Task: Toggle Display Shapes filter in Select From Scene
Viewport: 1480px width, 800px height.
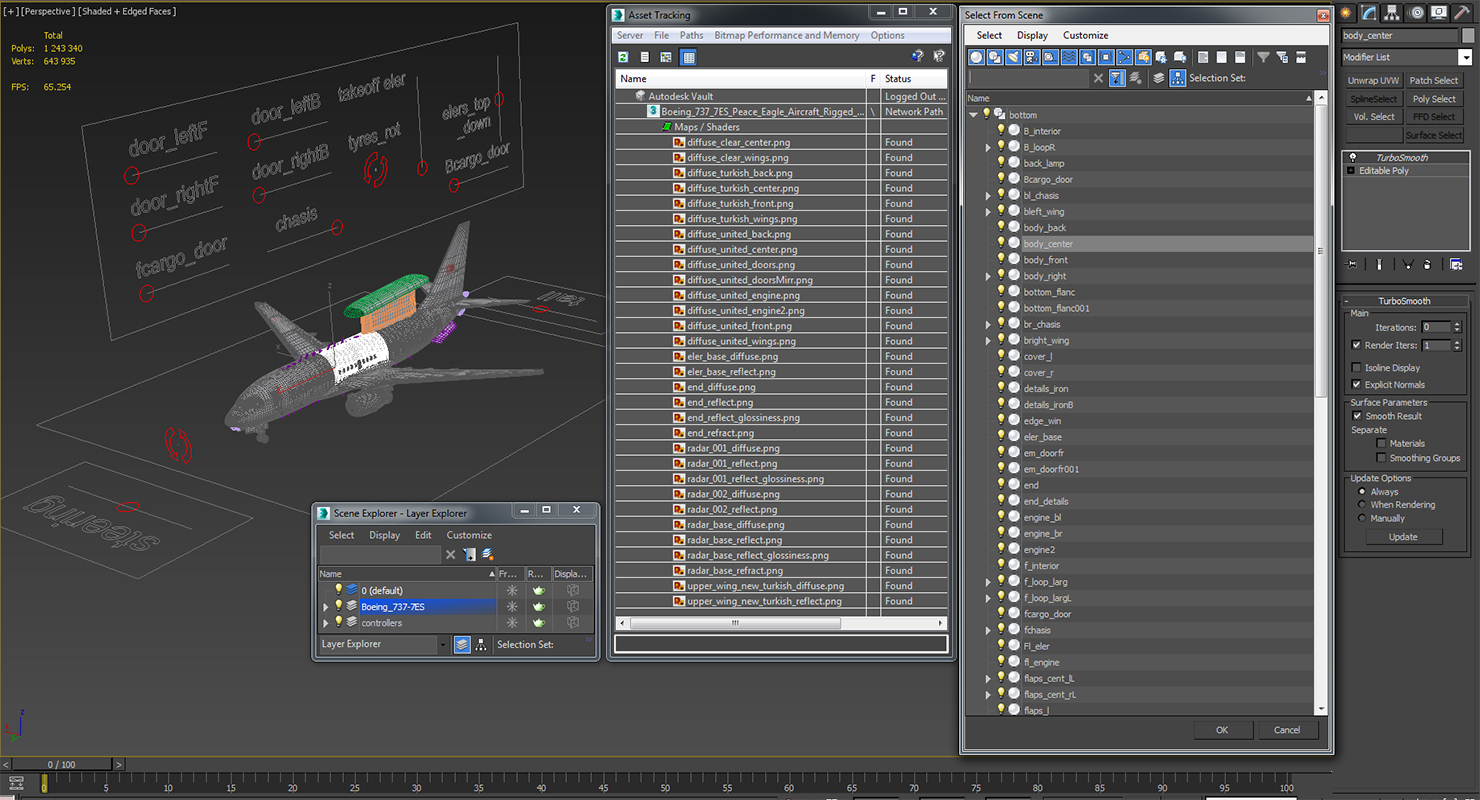Action: [995, 57]
